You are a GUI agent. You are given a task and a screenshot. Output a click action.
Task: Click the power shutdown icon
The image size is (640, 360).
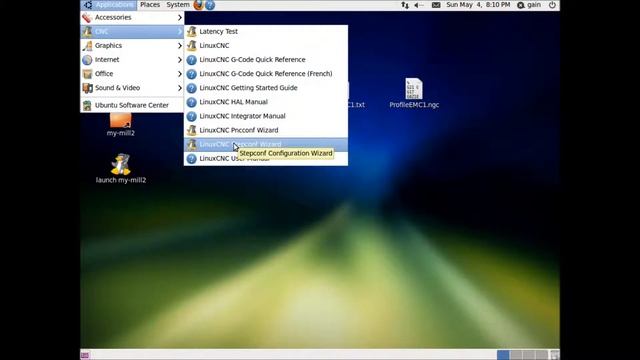point(552,5)
